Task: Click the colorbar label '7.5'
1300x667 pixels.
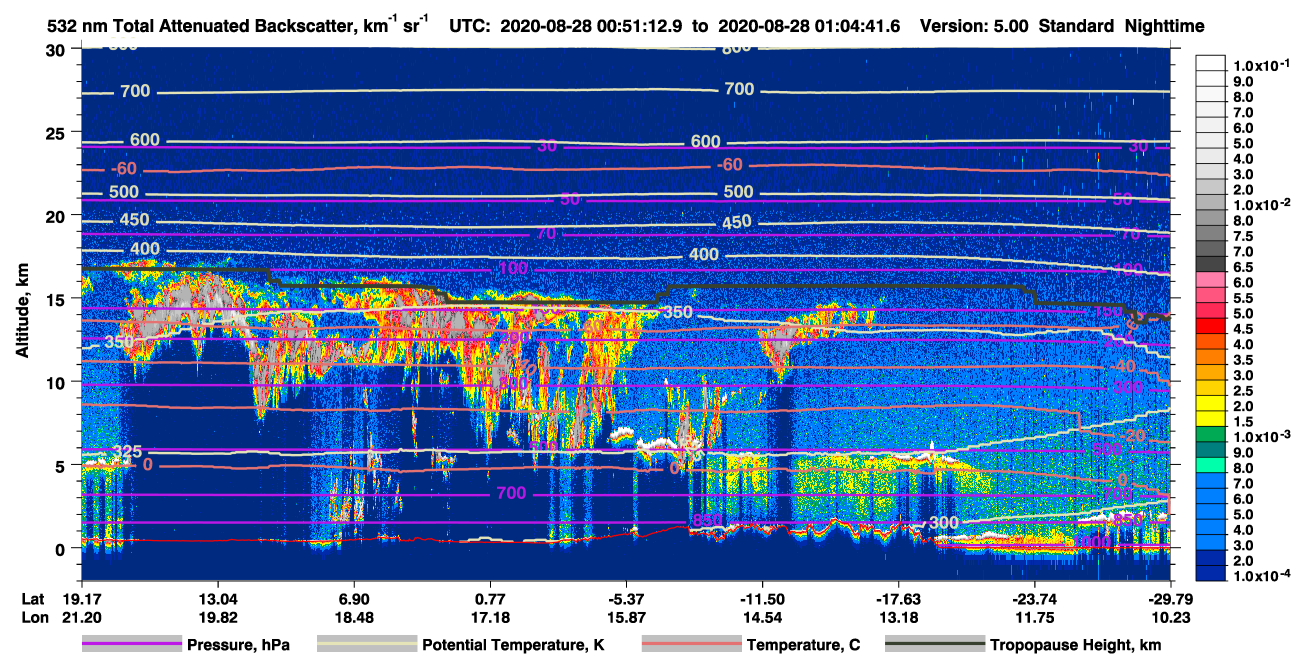Action: pyautogui.click(x=1241, y=236)
